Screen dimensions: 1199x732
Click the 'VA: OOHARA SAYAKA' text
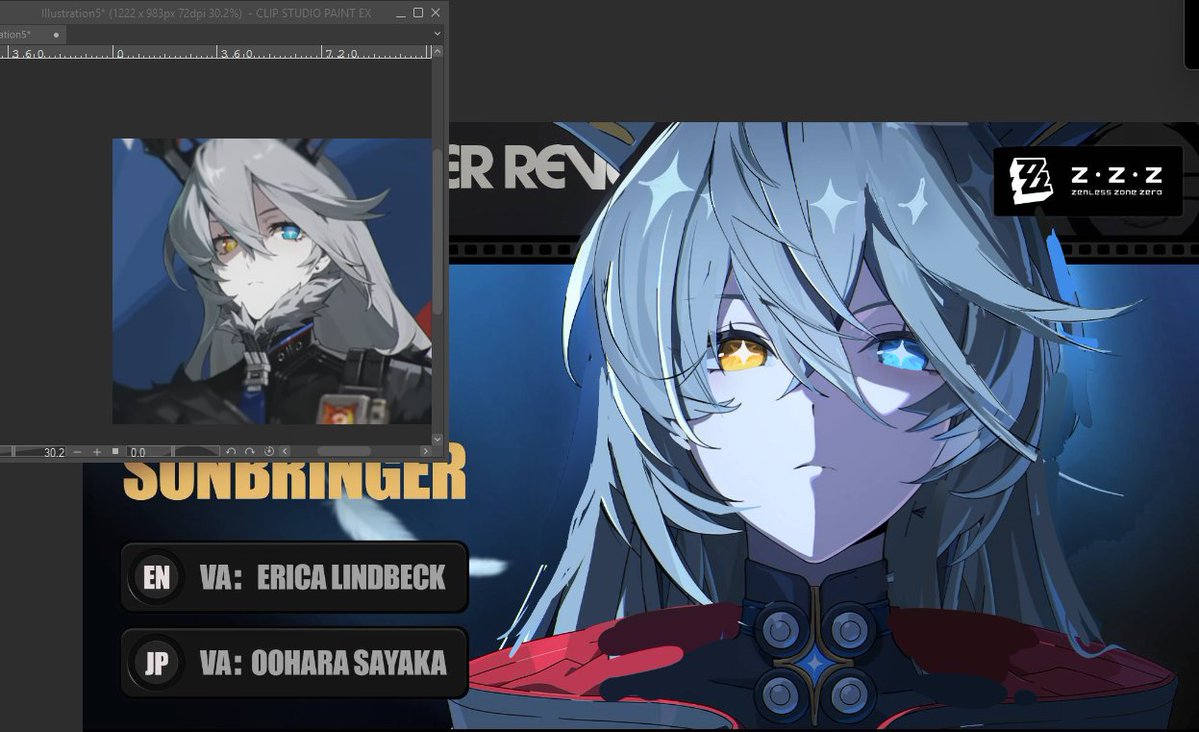(x=323, y=663)
